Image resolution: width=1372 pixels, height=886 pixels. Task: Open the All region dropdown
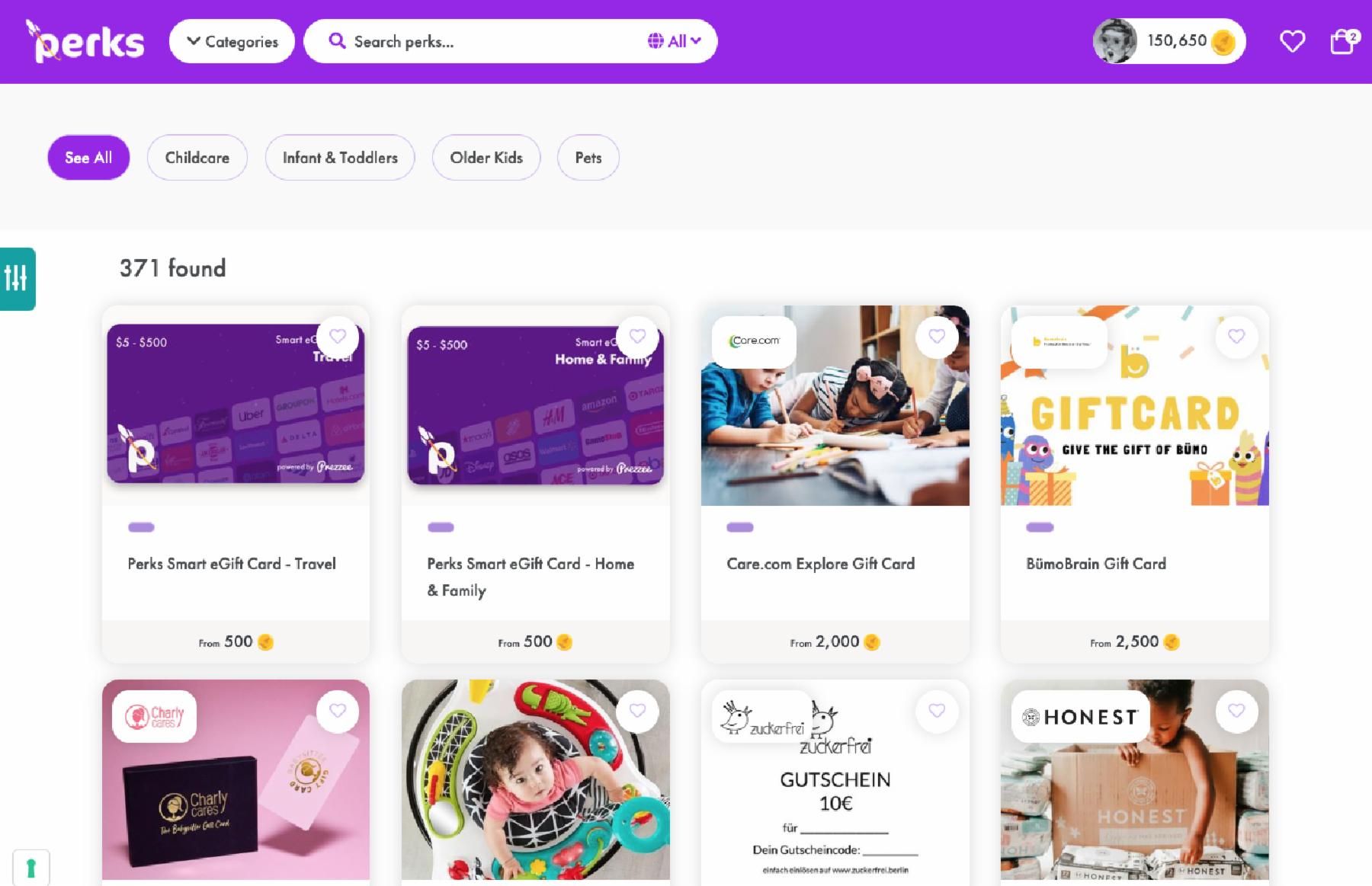[675, 41]
